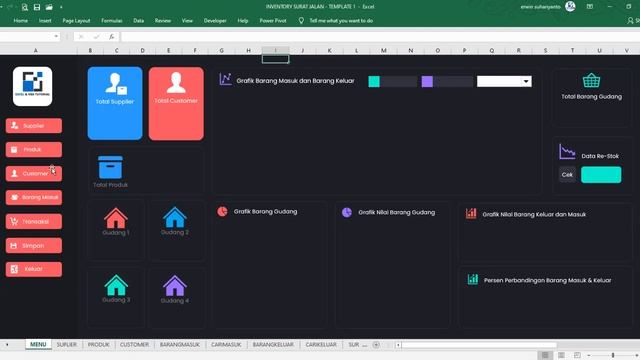Screen dimensions: 640x360
Task: Open the Review ribbon tab
Action: coord(163,20)
